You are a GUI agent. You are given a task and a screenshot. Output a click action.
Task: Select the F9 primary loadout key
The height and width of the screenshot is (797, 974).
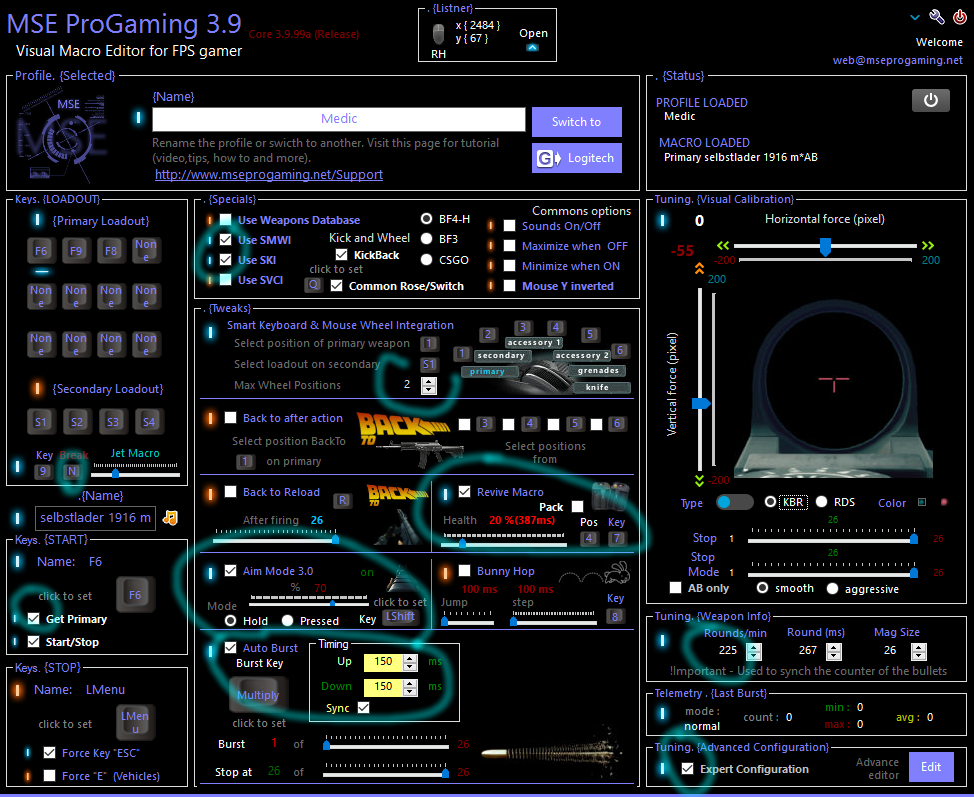[x=76, y=251]
